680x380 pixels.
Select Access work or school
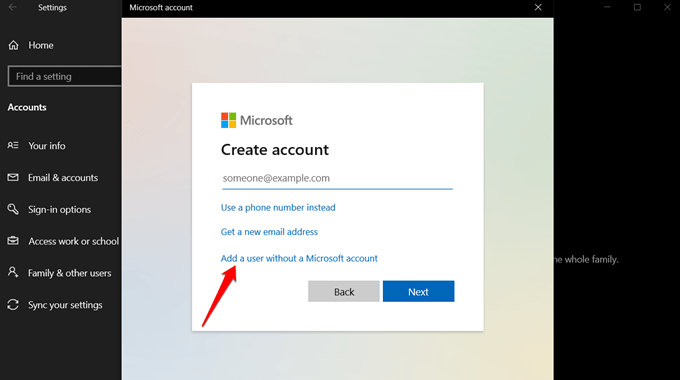click(x=73, y=241)
